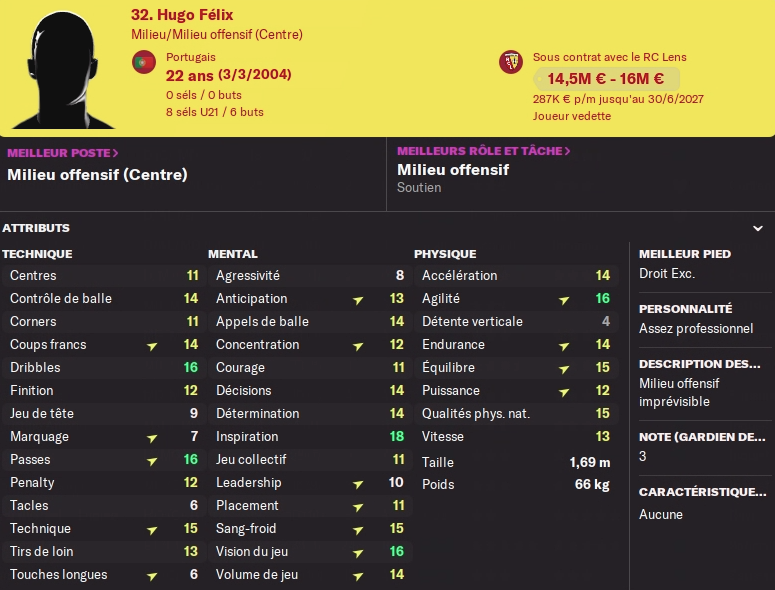
Task: Select the Inspiration attribute row
Action: point(307,437)
